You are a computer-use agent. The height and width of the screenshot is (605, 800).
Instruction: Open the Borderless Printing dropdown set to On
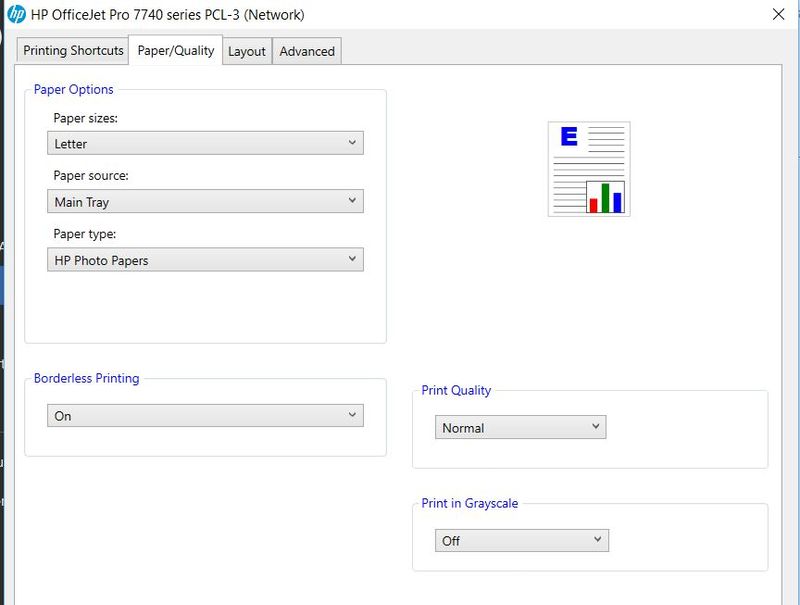tap(205, 416)
